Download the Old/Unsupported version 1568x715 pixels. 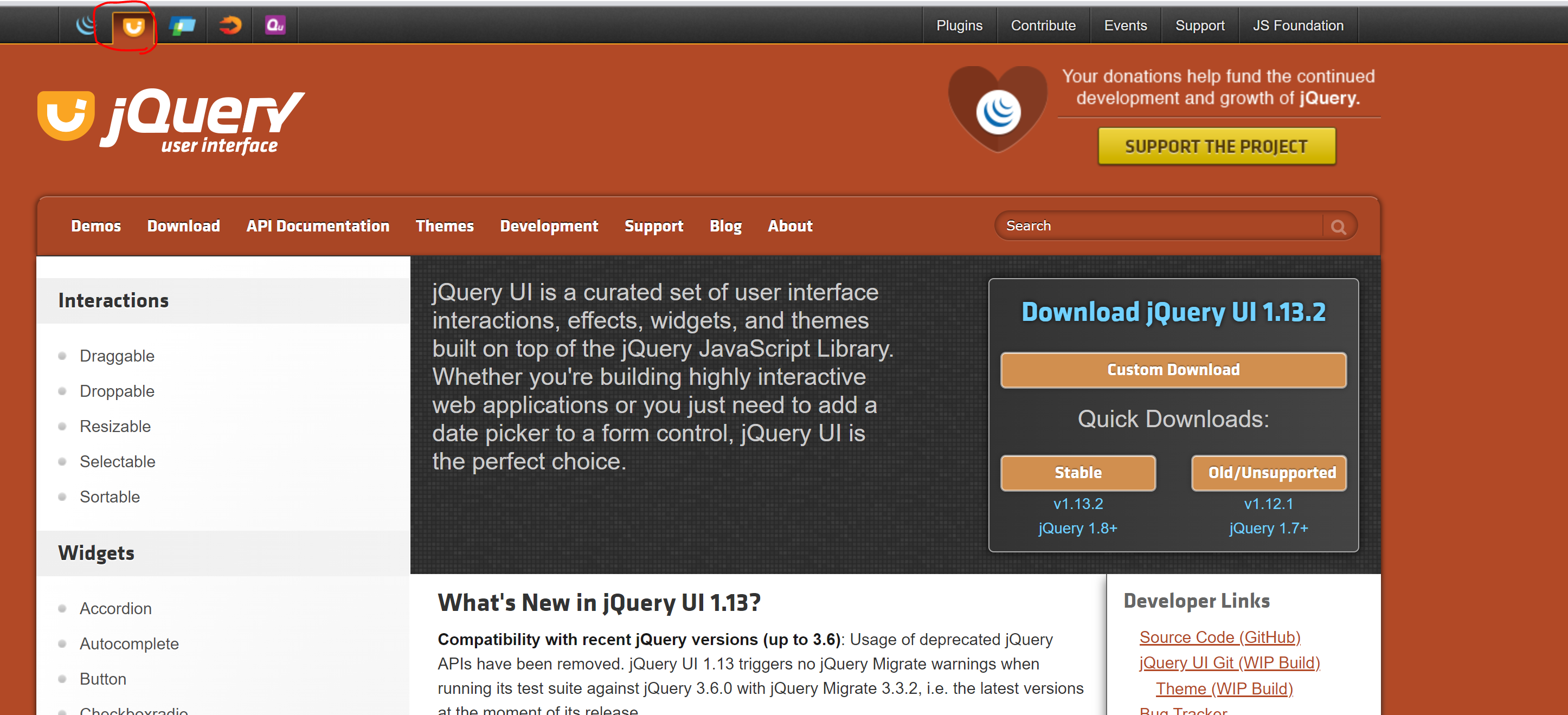(1269, 473)
